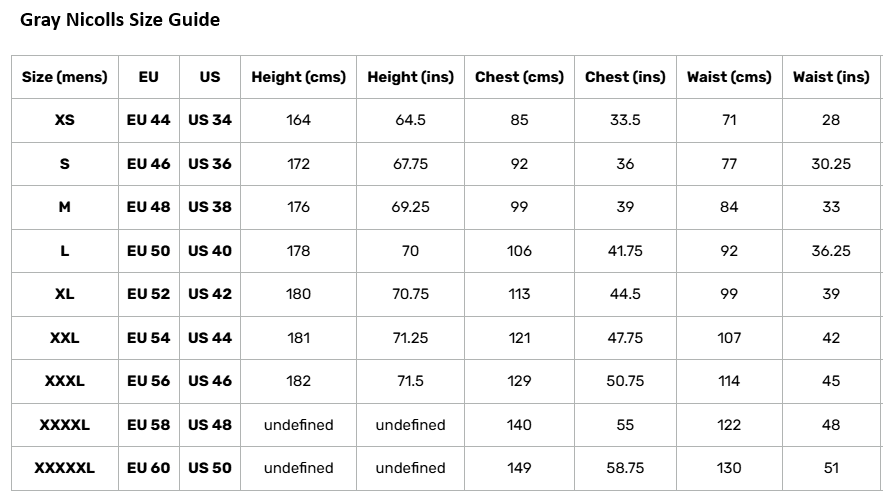Click the chest value 58.75 inches
The image size is (883, 500).
coord(625,468)
